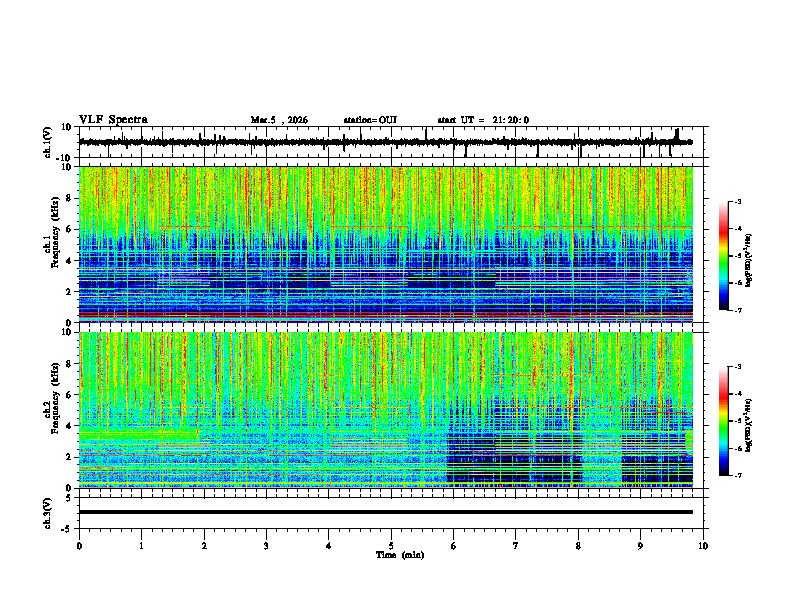Click the "-7" label on ch.2 color bar

coord(737,475)
